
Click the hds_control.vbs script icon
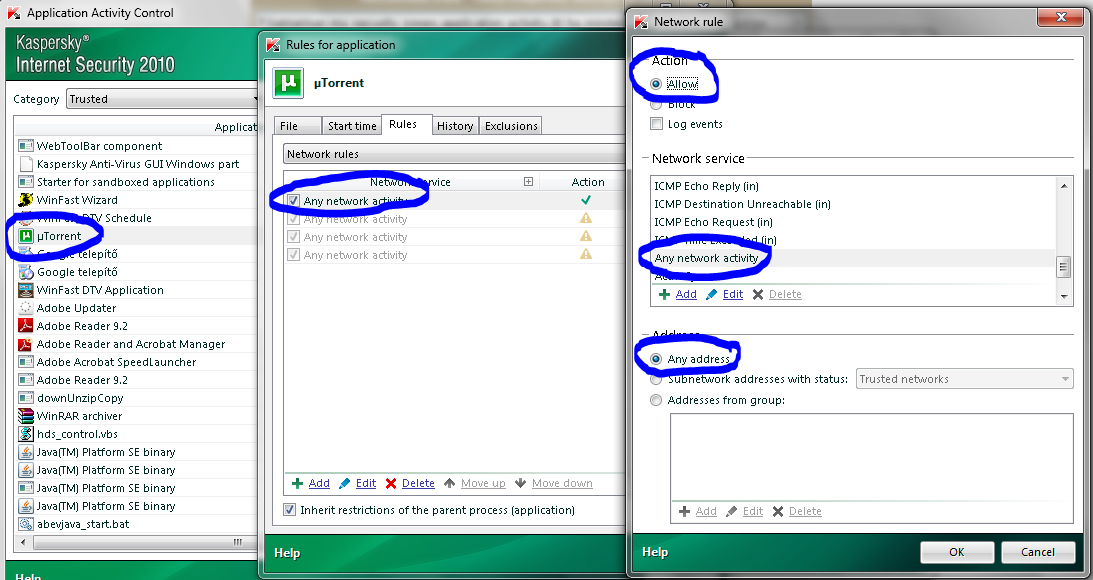coord(26,434)
